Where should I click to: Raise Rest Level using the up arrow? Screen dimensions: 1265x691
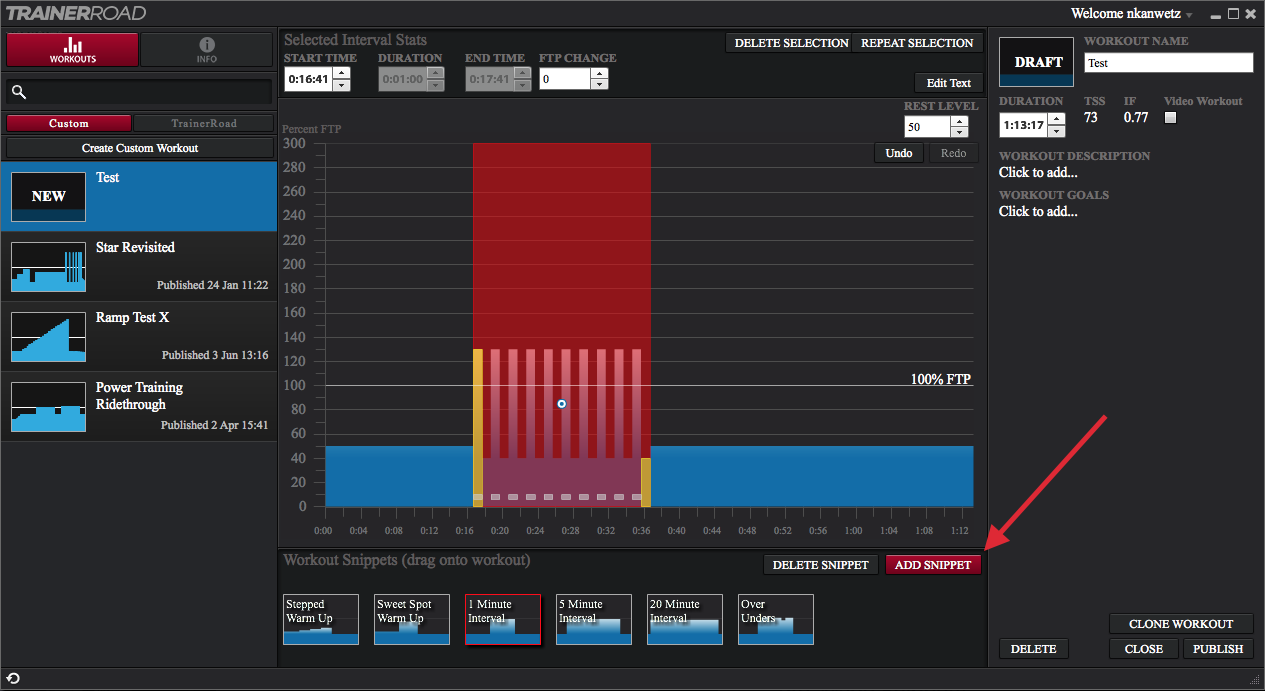coord(960,122)
